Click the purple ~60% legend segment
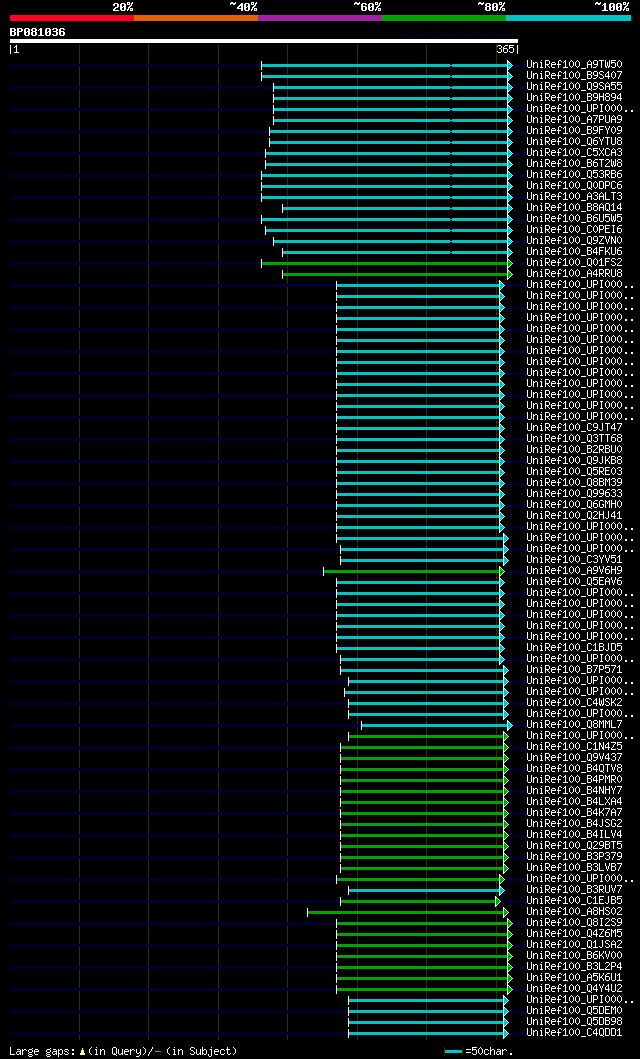Image resolution: width=640 pixels, height=1059 pixels. point(320,18)
